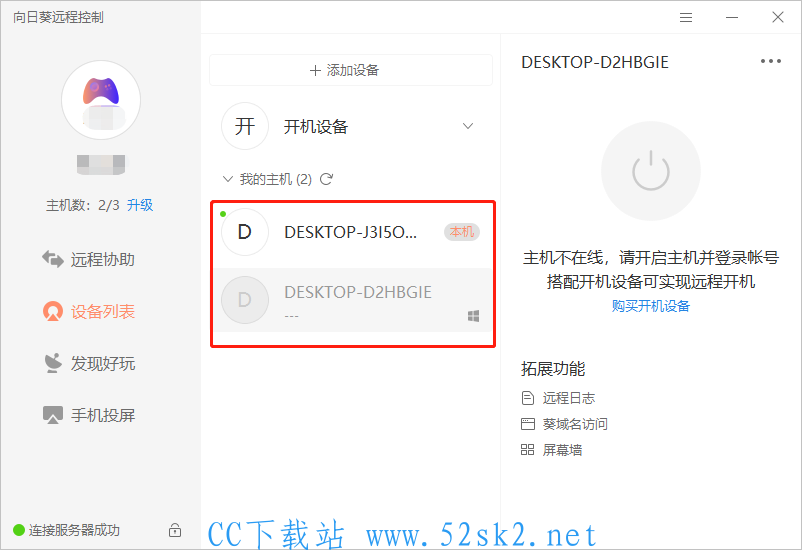Open the hamburger menu icon
Image resolution: width=802 pixels, height=550 pixels.
click(686, 18)
